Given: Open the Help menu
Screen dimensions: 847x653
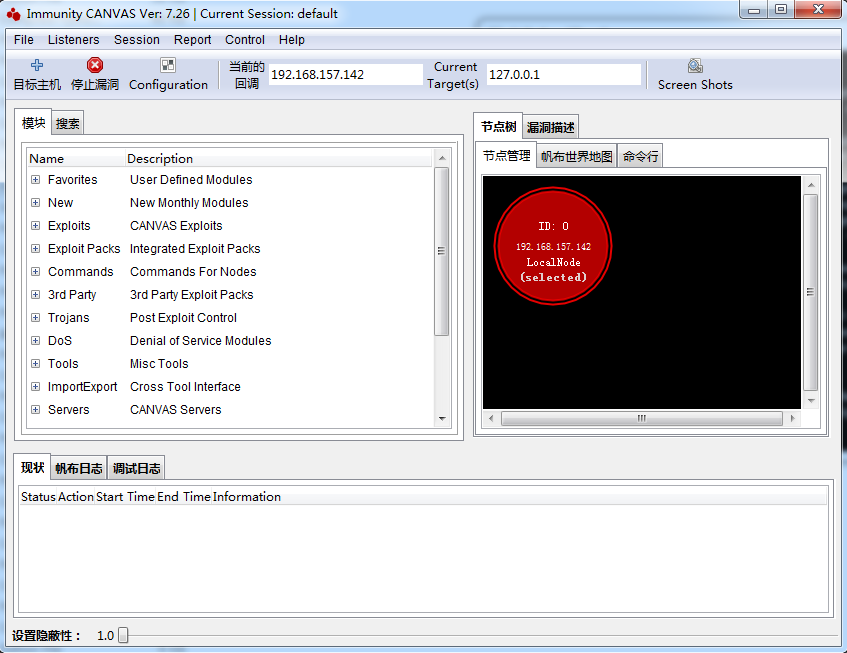Looking at the screenshot, I should click(292, 40).
